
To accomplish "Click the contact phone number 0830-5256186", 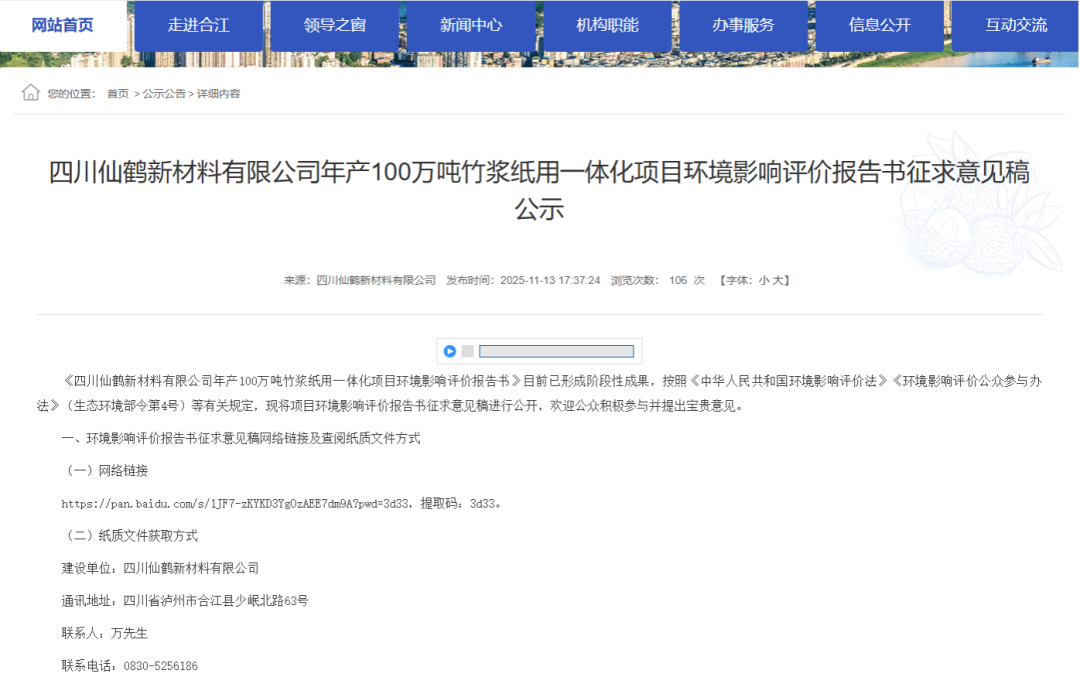I will (160, 666).
